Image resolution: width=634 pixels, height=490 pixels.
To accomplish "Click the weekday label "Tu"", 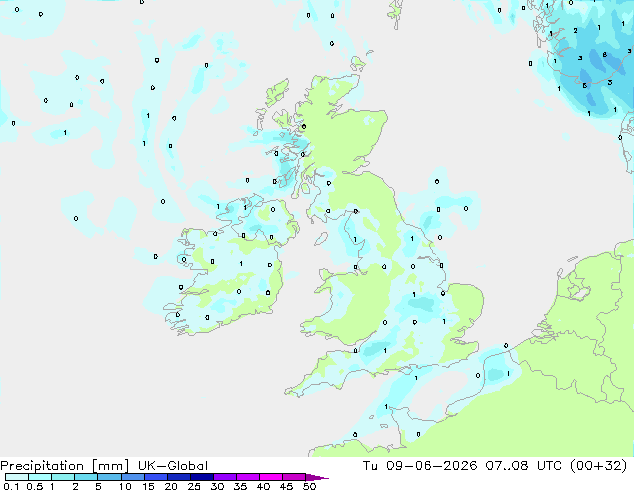I will click(x=370, y=466).
